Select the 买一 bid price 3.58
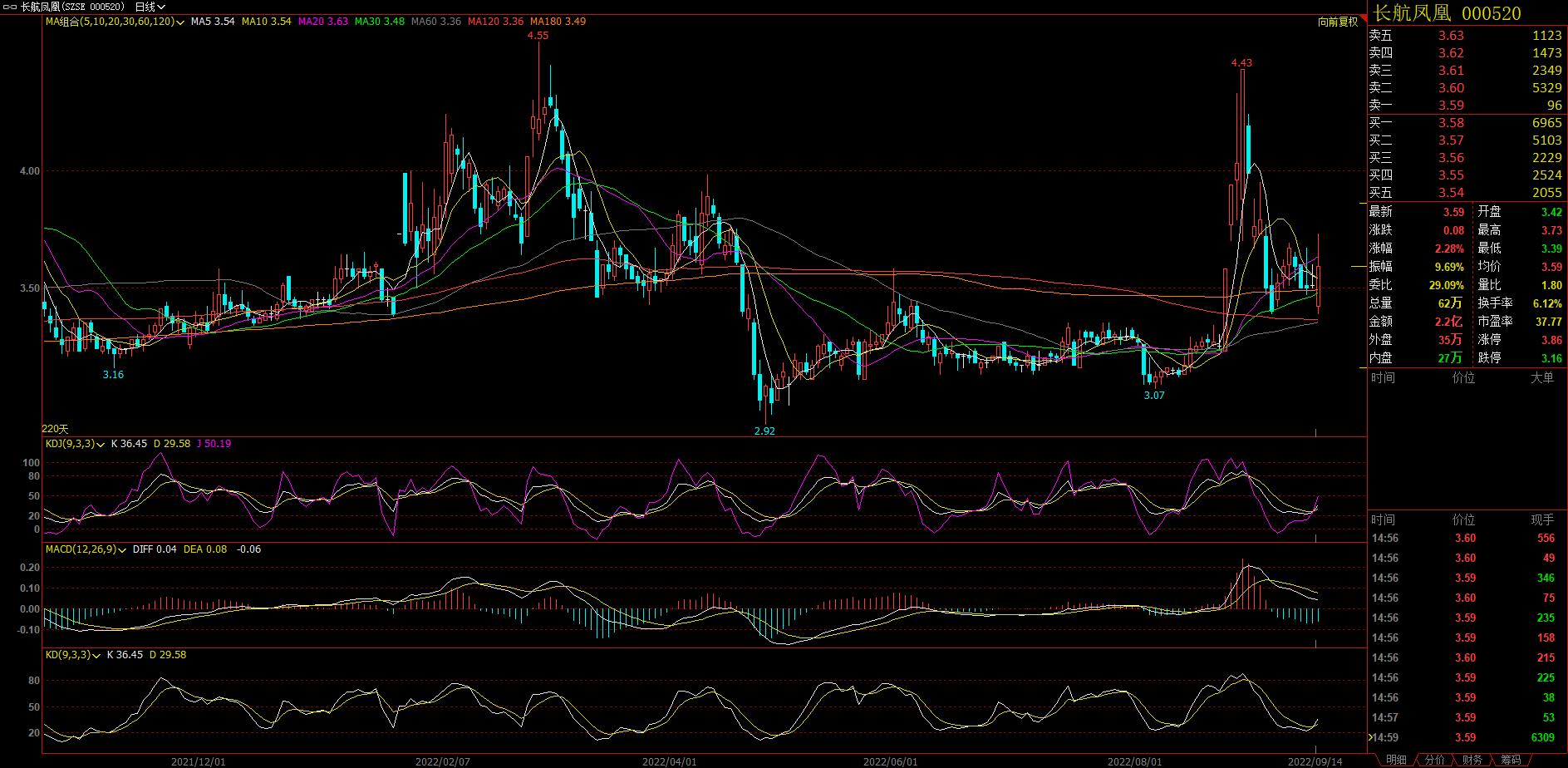This screenshot has width=1568, height=768. pyautogui.click(x=1451, y=123)
